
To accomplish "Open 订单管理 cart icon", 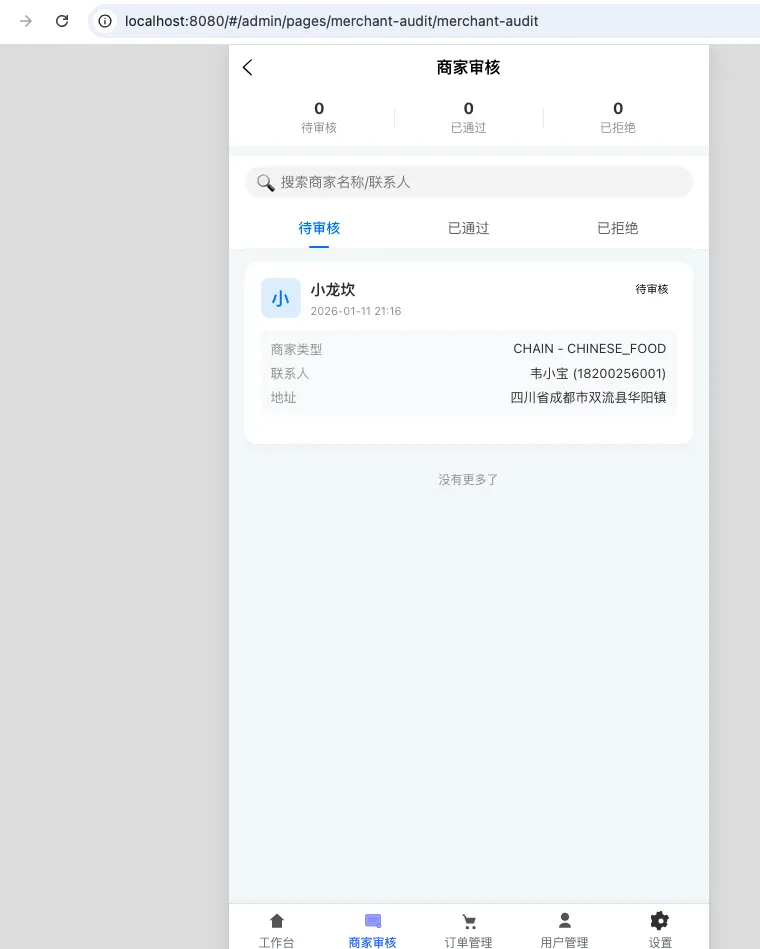I will (469, 921).
